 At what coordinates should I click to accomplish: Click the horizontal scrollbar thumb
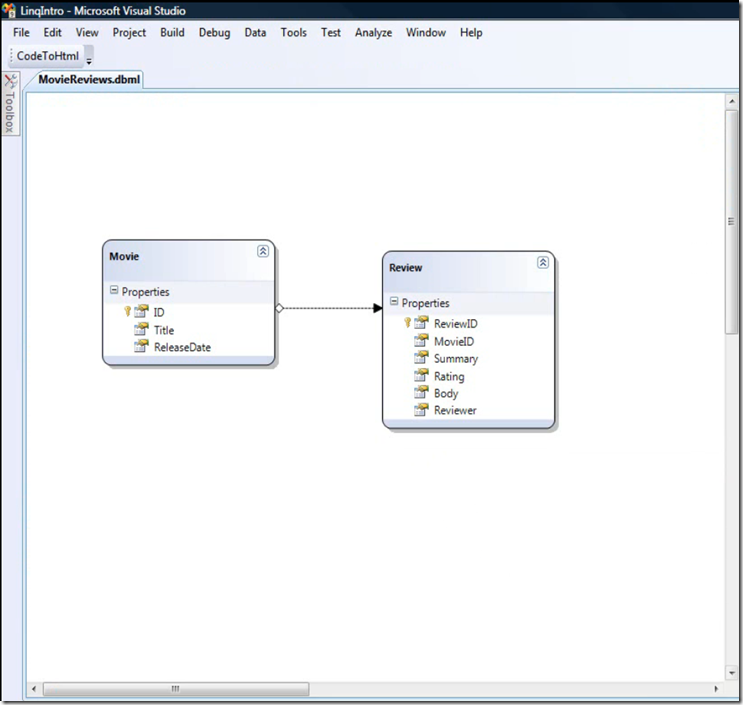pos(176,688)
